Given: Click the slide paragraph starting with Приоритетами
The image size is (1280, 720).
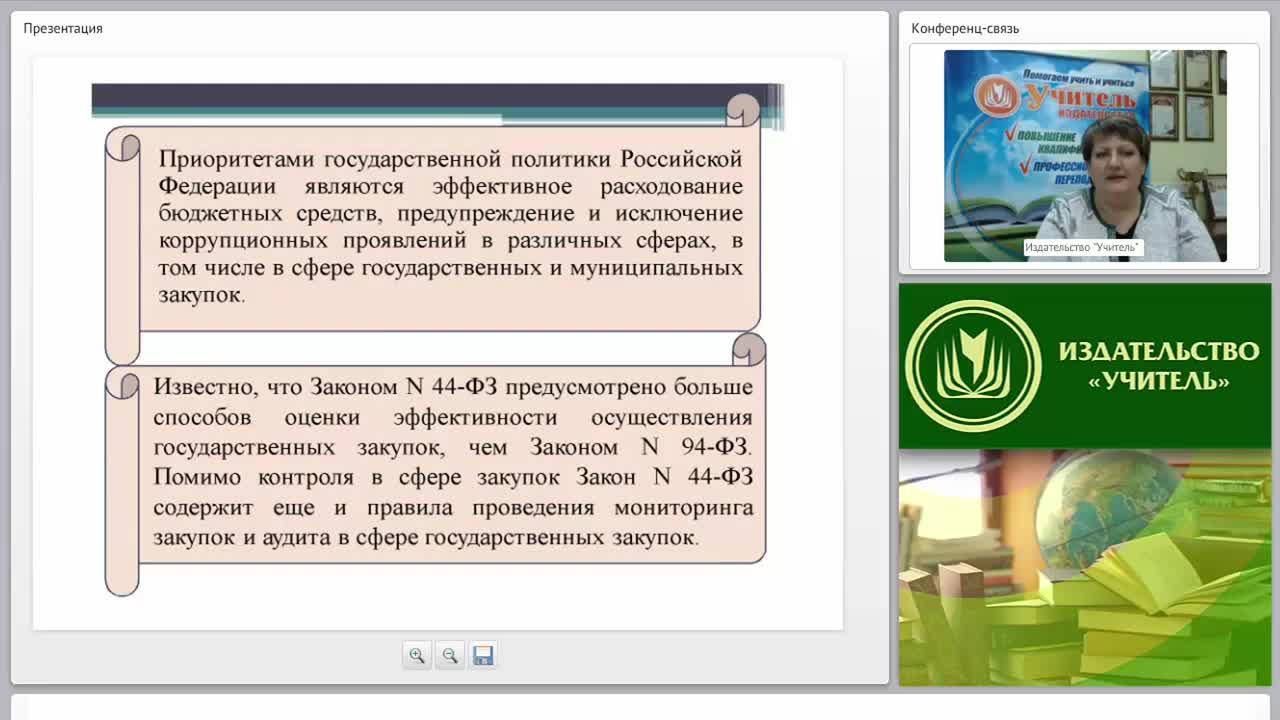Looking at the screenshot, I should [x=450, y=227].
